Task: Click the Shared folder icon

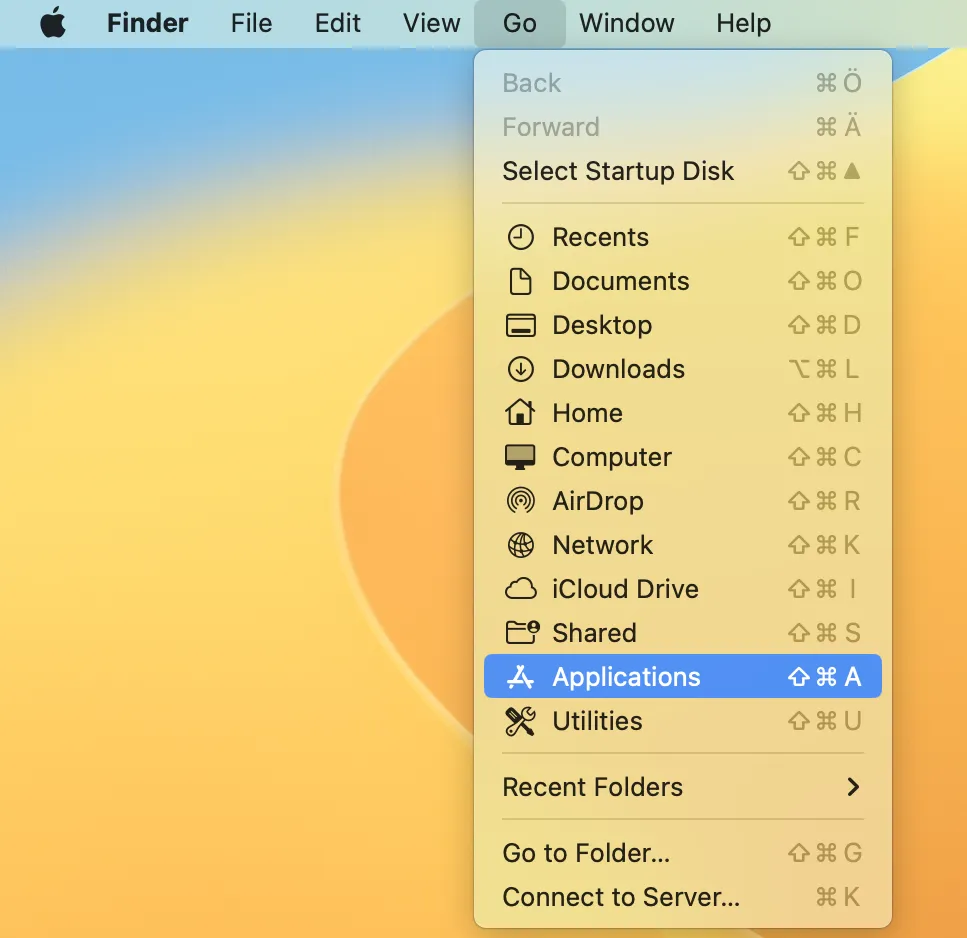Action: point(521,633)
